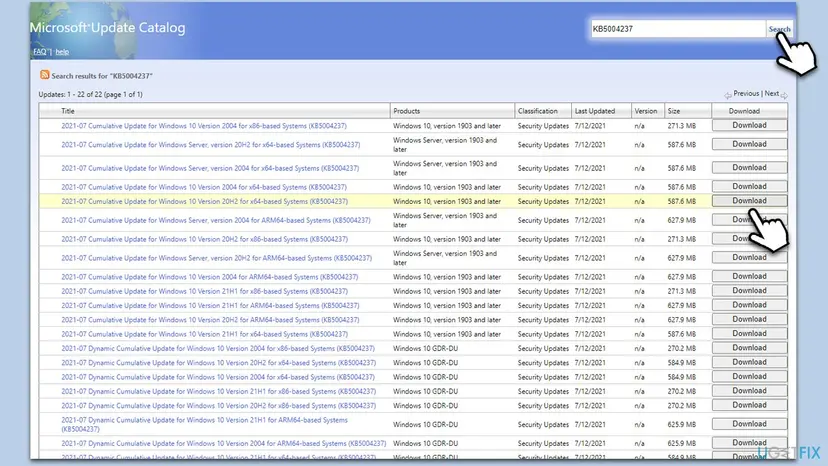Download Dynamic Cumulative Update 21H1 ARM64
The width and height of the screenshot is (828, 466).
(749, 424)
